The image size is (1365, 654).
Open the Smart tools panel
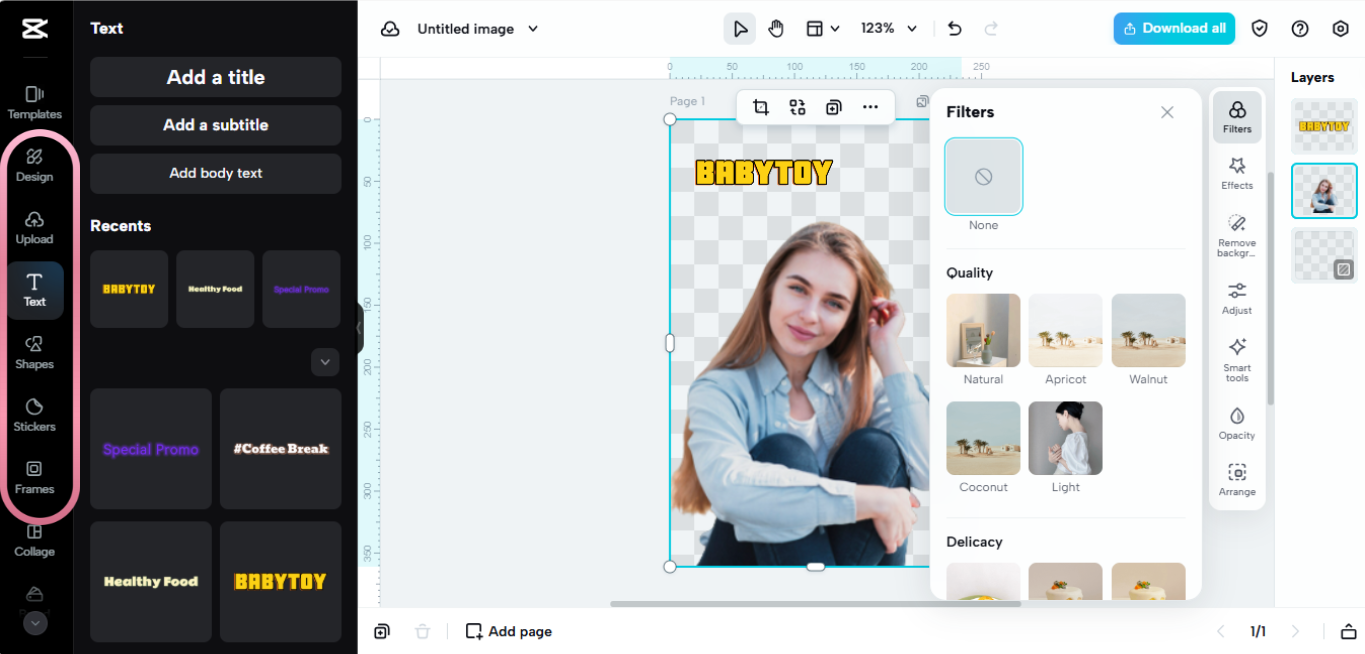pos(1237,359)
